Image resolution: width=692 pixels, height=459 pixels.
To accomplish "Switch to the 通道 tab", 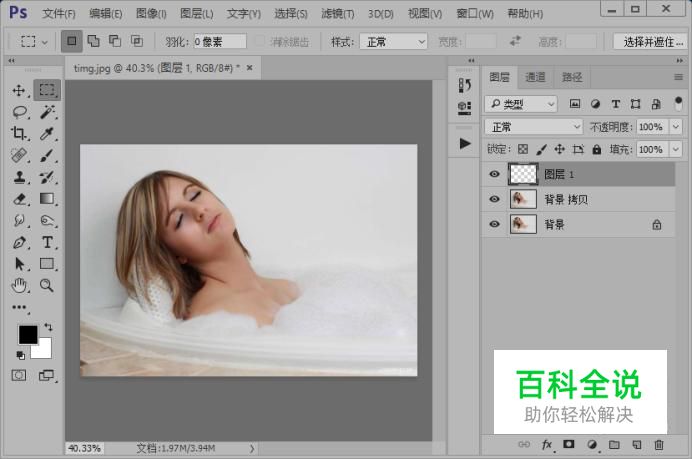I will 535,78.
